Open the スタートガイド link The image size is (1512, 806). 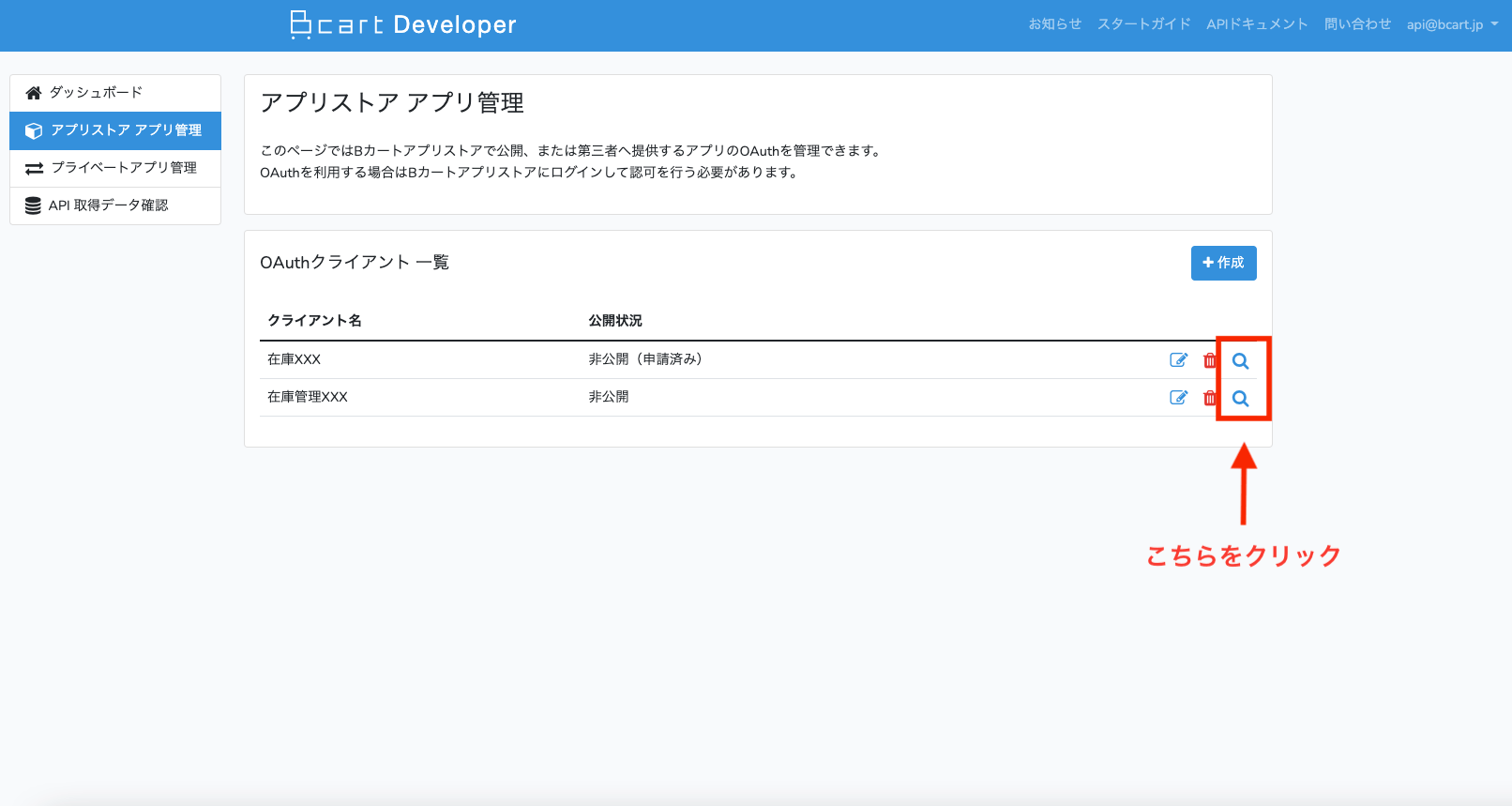click(1143, 24)
